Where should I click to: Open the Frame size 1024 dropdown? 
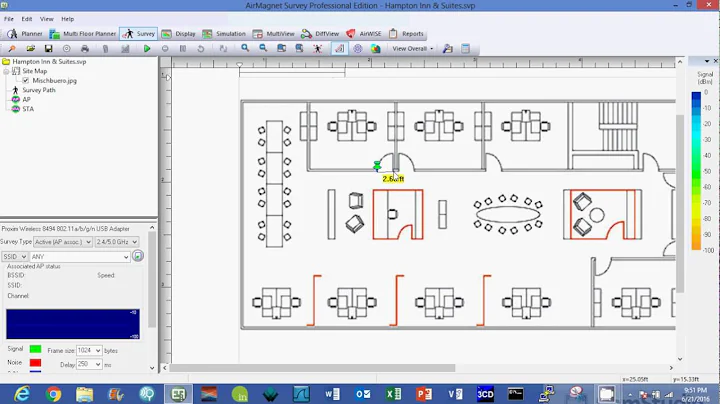pos(89,350)
